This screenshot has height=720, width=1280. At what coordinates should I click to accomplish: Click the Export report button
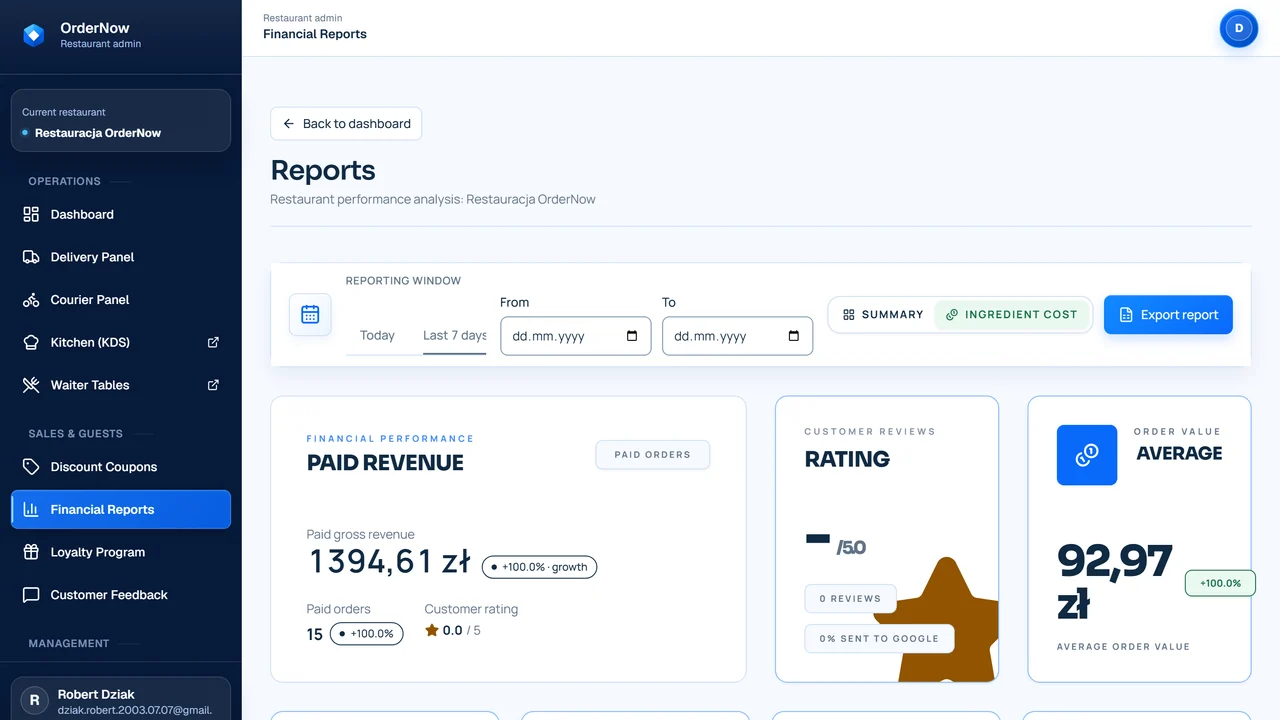1168,314
